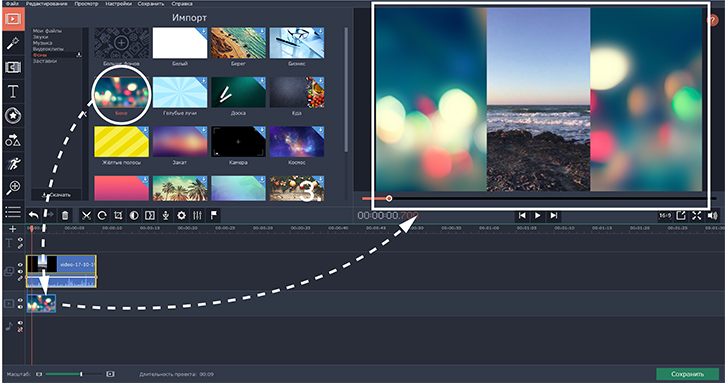The width and height of the screenshot is (728, 383).
Task: Select Видеоклипы in import list
Action: click(48, 49)
